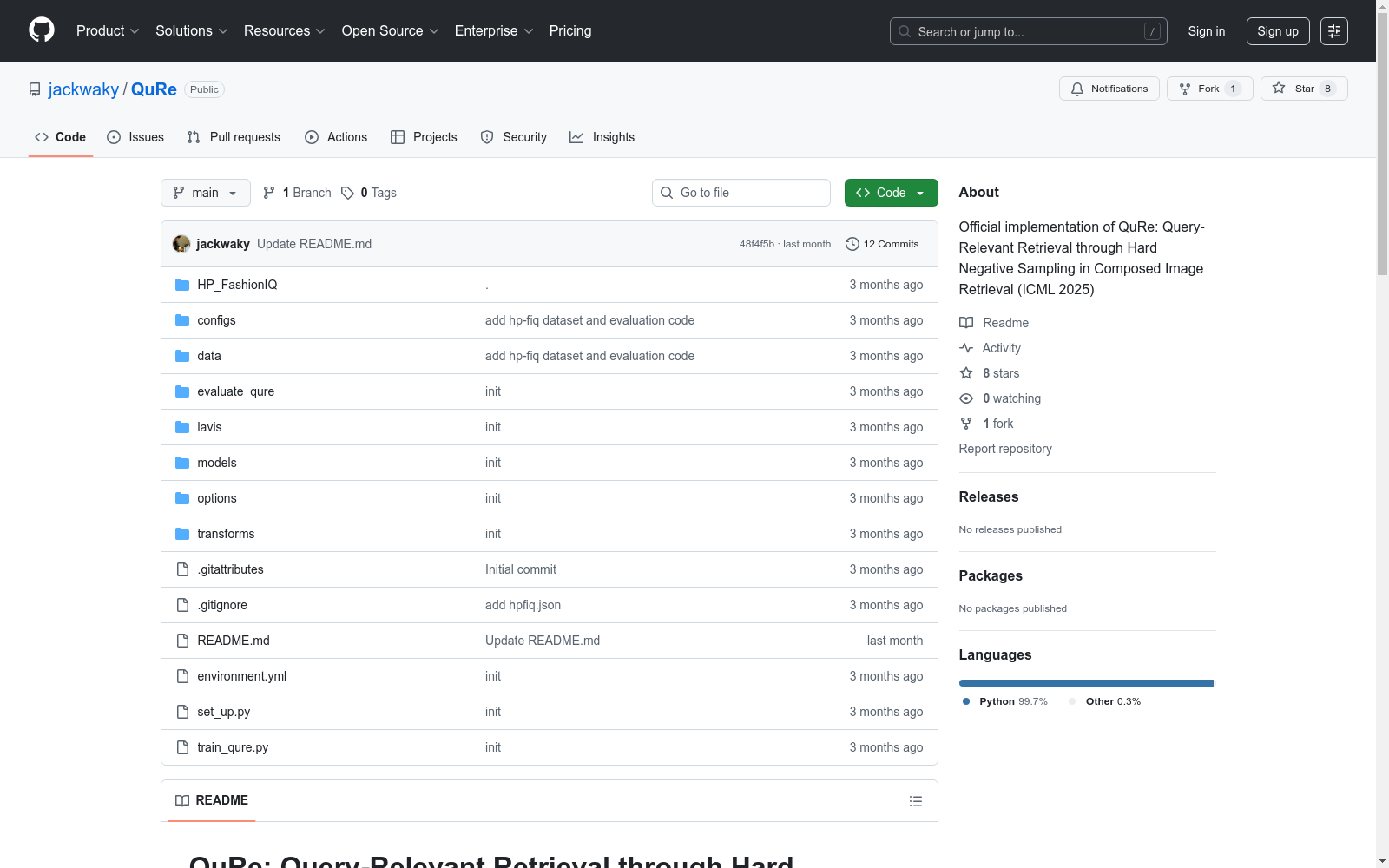Click the Other 0.3% language entry
The width and height of the screenshot is (1389, 868).
tap(1105, 701)
